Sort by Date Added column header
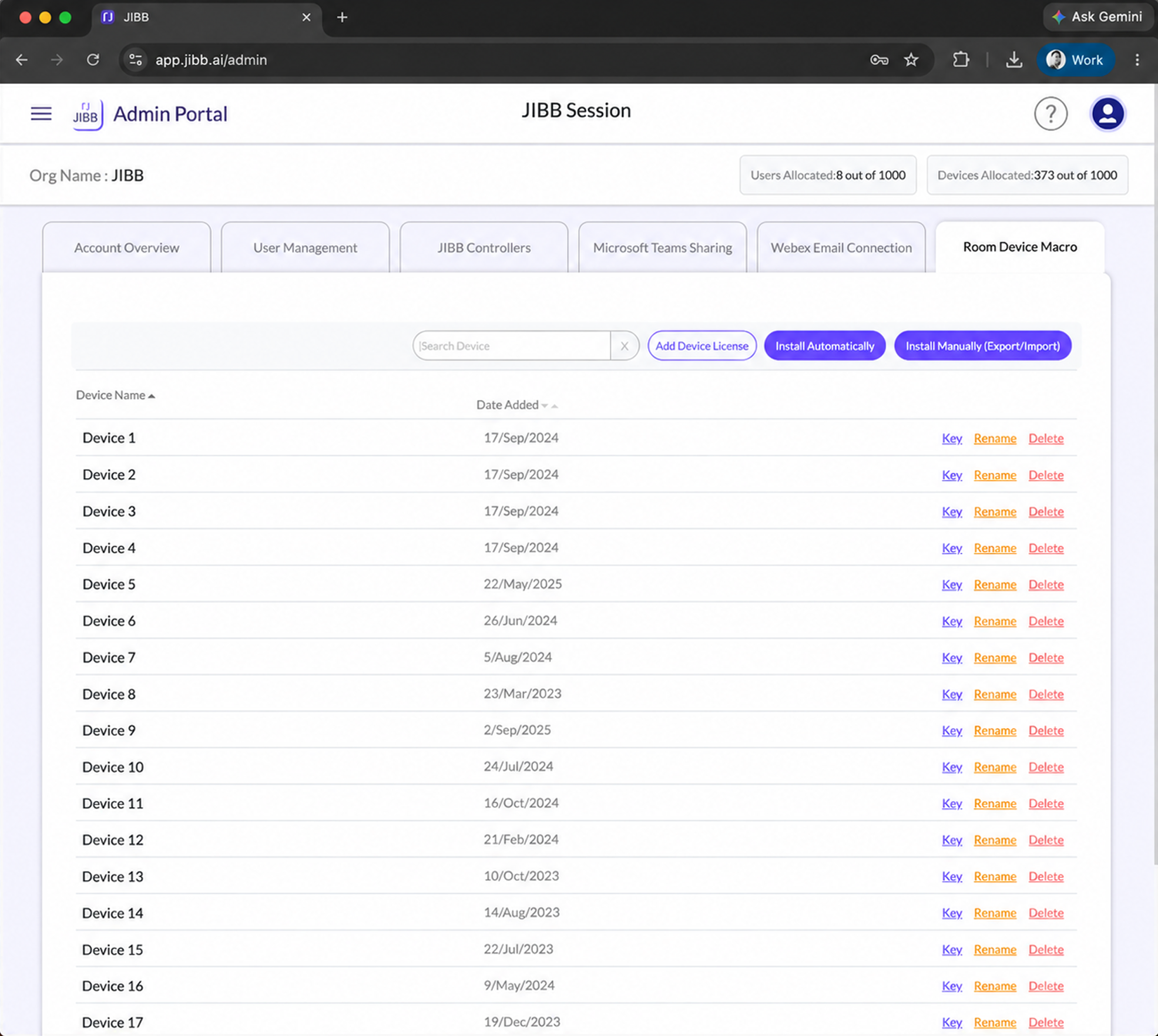The width and height of the screenshot is (1158, 1036). click(516, 405)
